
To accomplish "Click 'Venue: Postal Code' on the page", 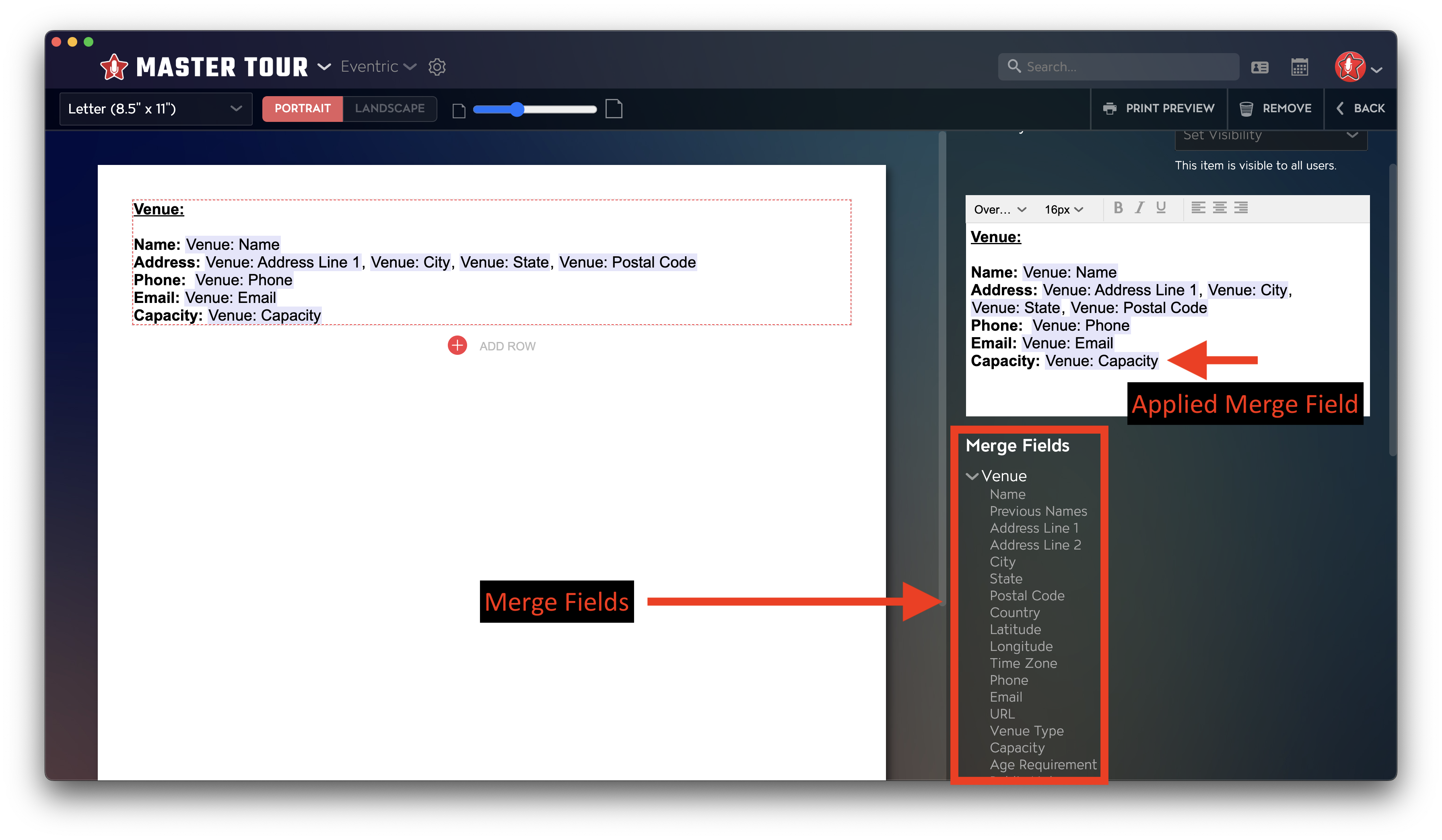I will click(627, 263).
